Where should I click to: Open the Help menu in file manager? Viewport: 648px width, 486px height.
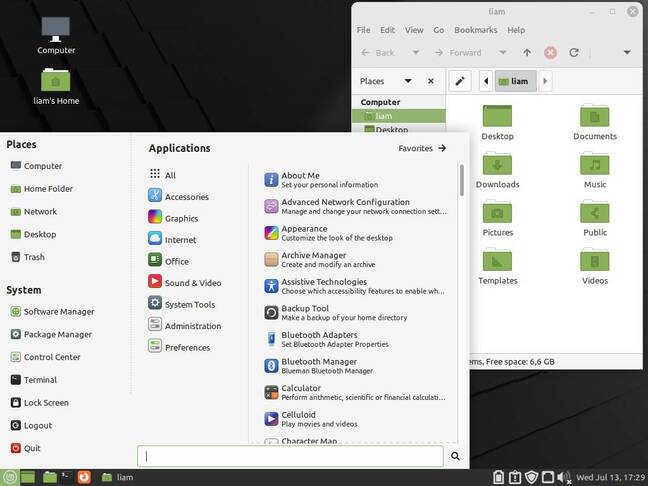(x=516, y=30)
